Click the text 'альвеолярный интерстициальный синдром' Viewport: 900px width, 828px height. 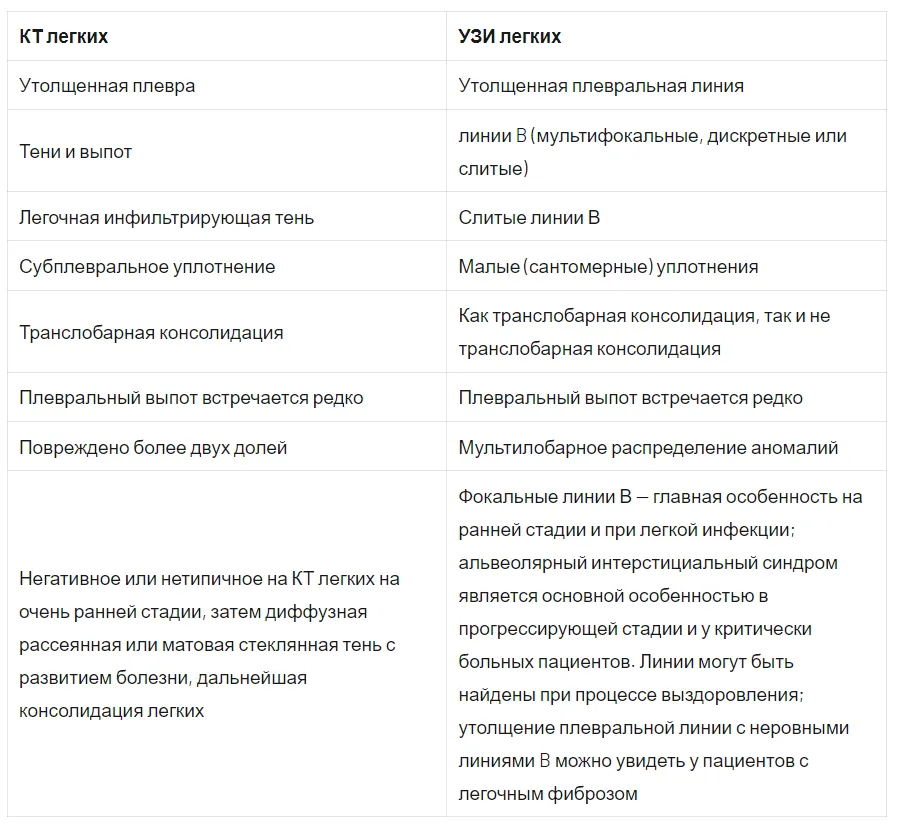(648, 563)
